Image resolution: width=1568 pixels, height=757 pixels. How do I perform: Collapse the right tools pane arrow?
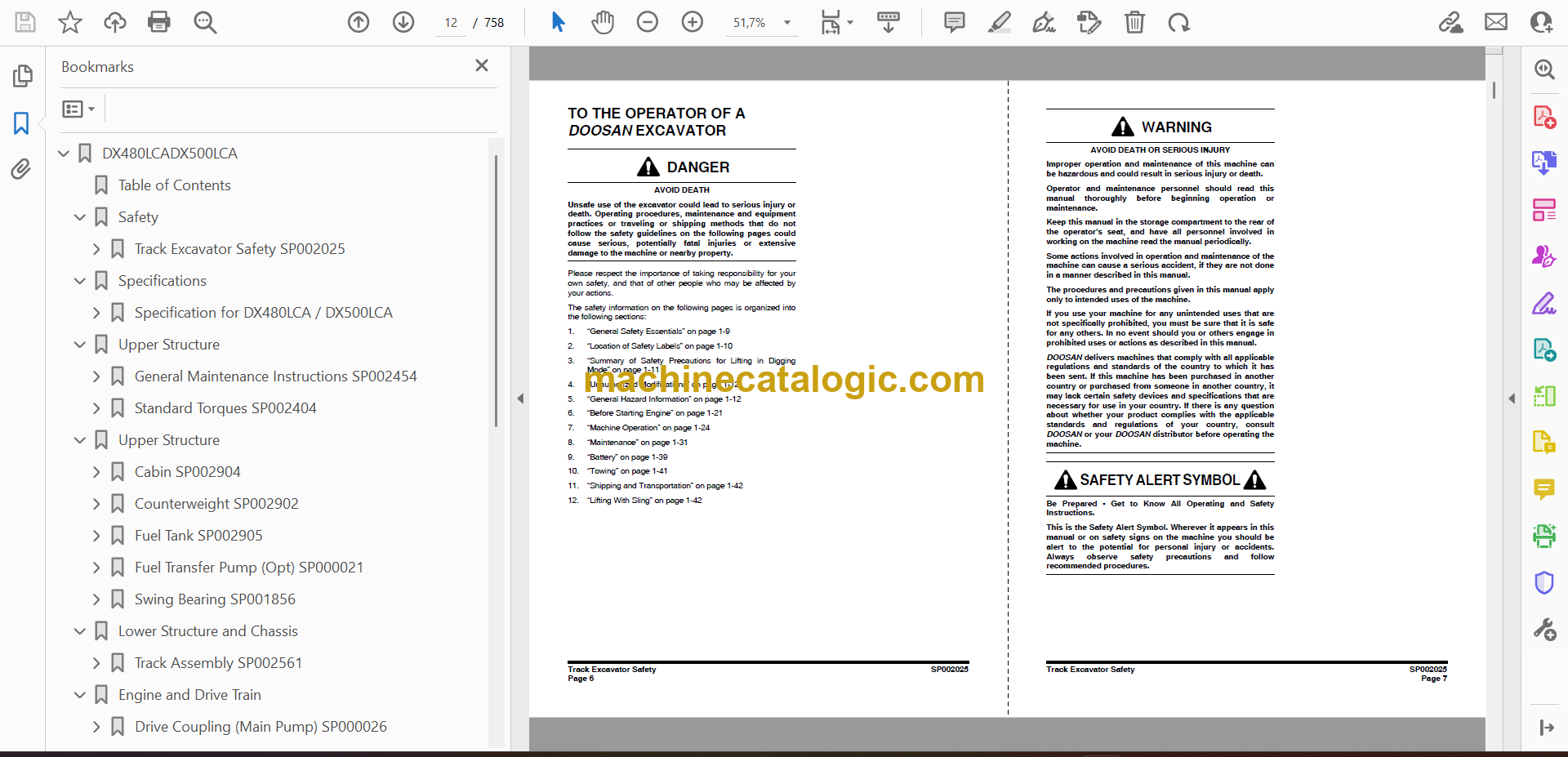[x=1512, y=399]
